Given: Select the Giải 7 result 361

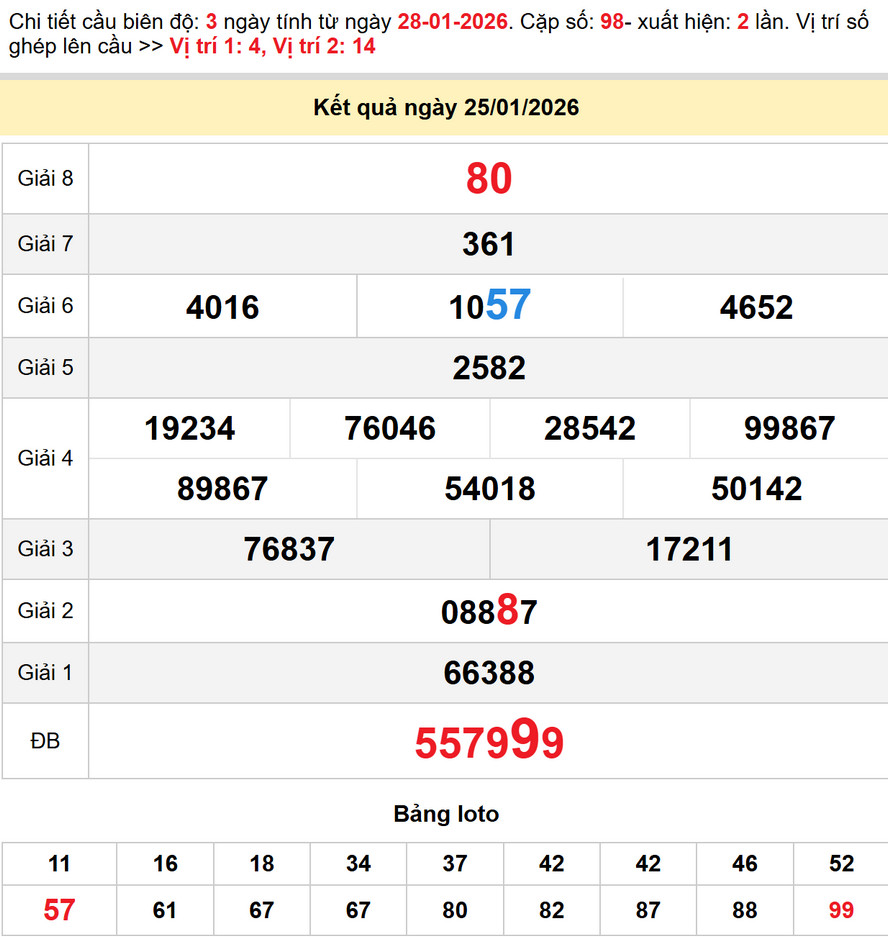Looking at the screenshot, I should 488,244.
